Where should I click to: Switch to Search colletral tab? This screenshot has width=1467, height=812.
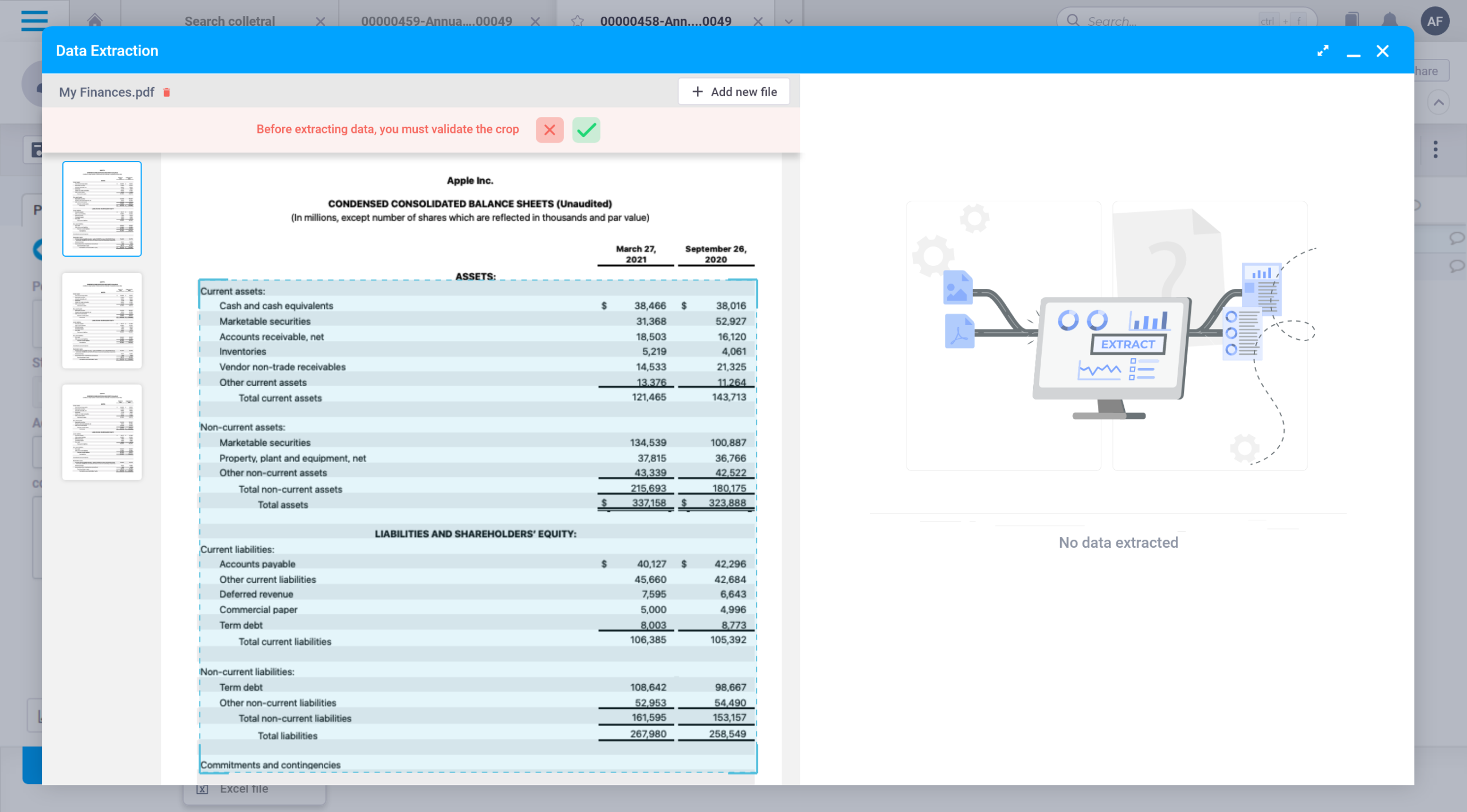click(229, 21)
